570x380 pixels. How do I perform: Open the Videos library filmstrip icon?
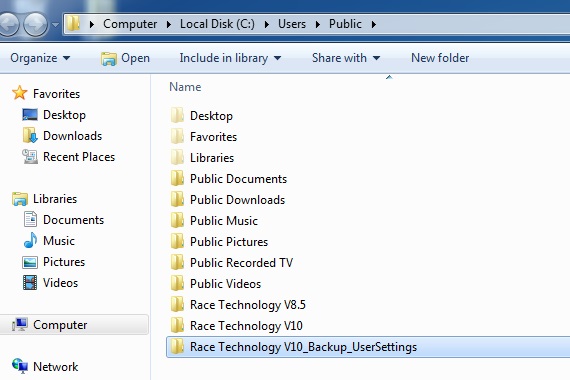point(30,283)
